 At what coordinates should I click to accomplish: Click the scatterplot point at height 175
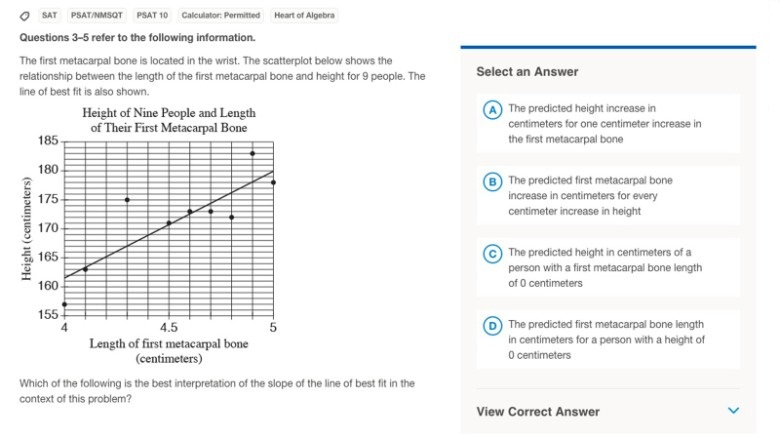(x=127, y=200)
